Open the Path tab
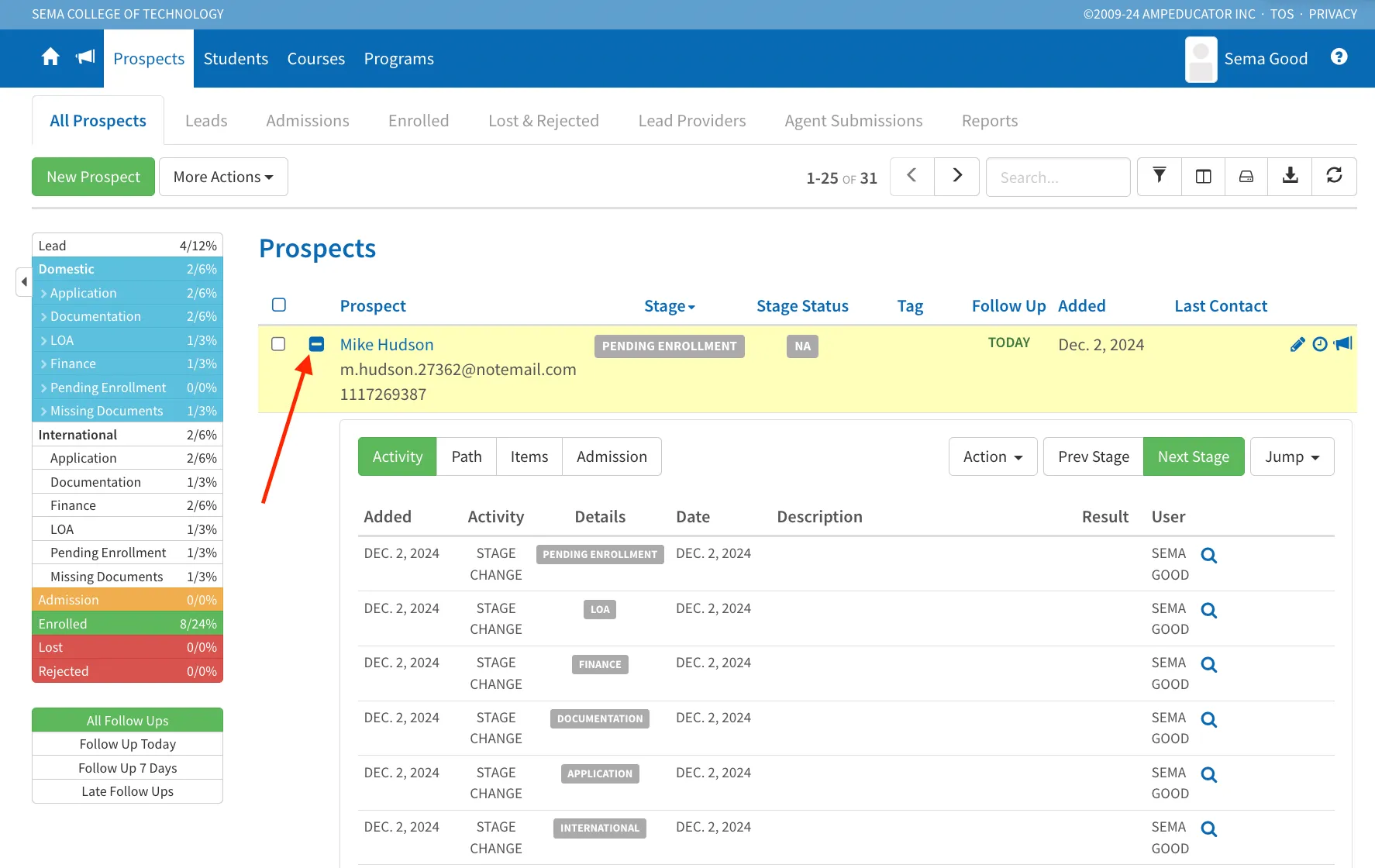The width and height of the screenshot is (1375, 868). coord(467,456)
